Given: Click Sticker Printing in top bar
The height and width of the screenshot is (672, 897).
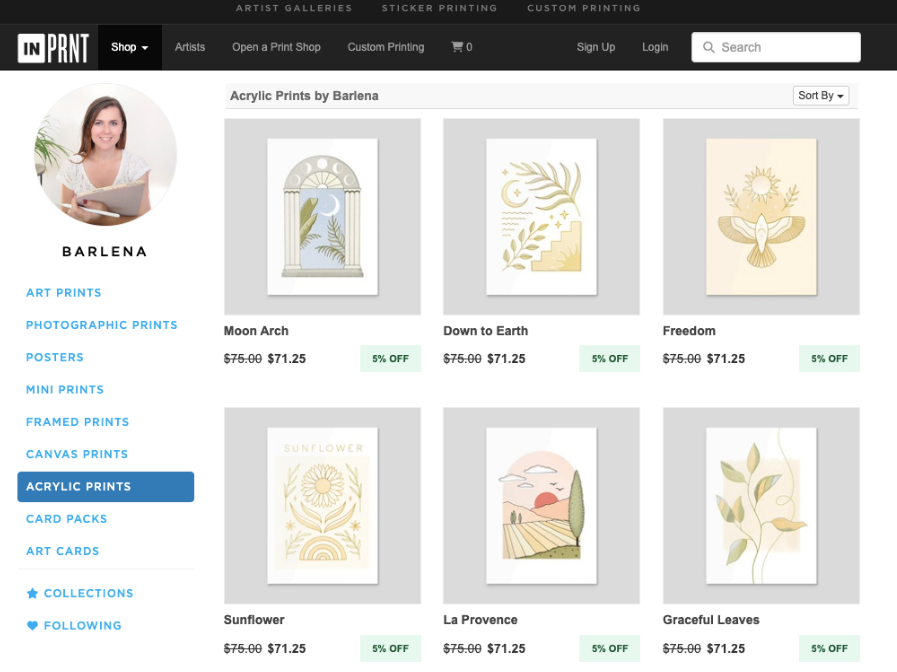Looking at the screenshot, I should [439, 8].
